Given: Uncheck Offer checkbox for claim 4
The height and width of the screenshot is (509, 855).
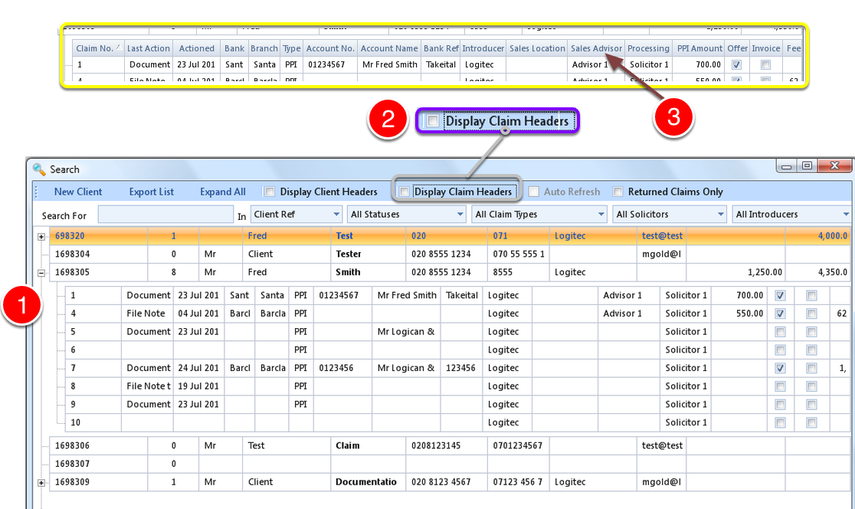Looking at the screenshot, I should [x=780, y=314].
